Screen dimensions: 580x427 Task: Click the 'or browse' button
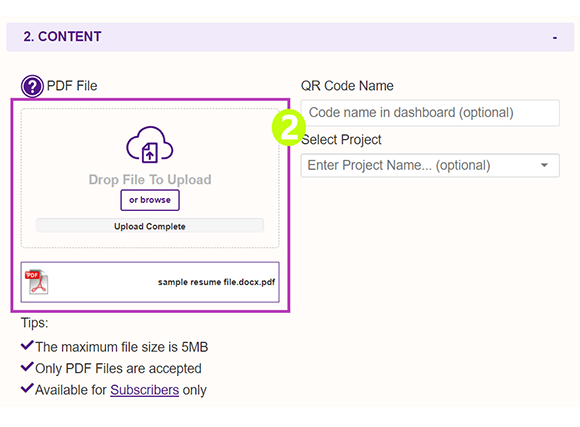click(x=150, y=200)
